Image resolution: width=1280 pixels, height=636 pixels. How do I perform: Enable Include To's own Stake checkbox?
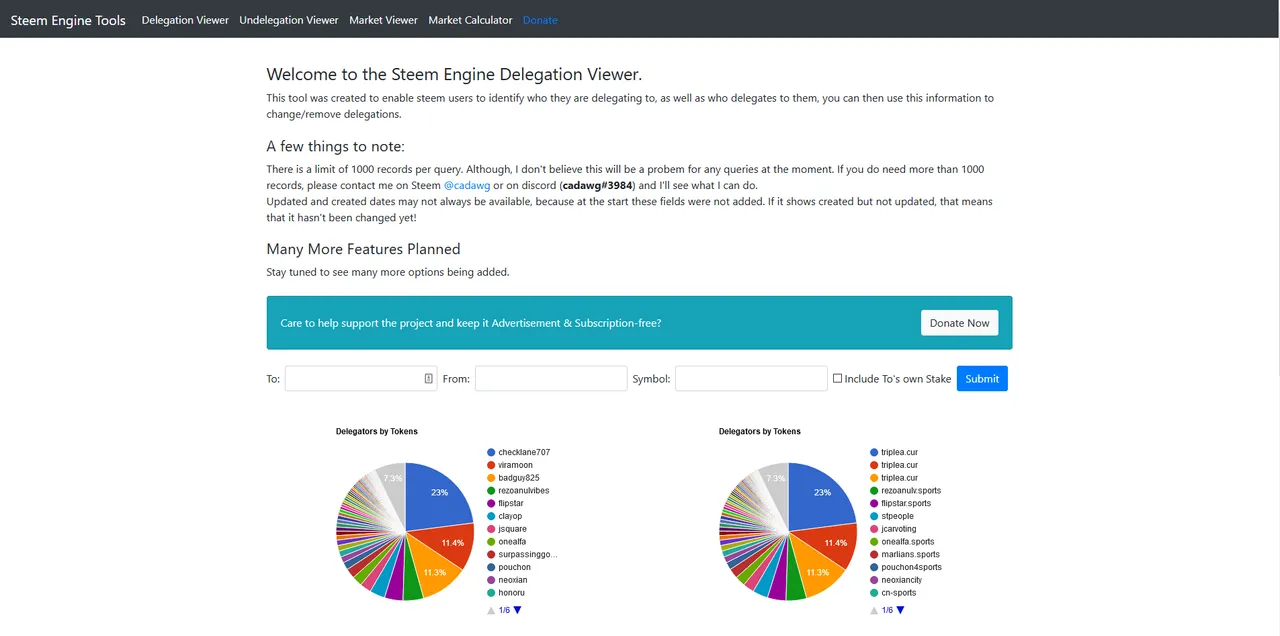838,378
